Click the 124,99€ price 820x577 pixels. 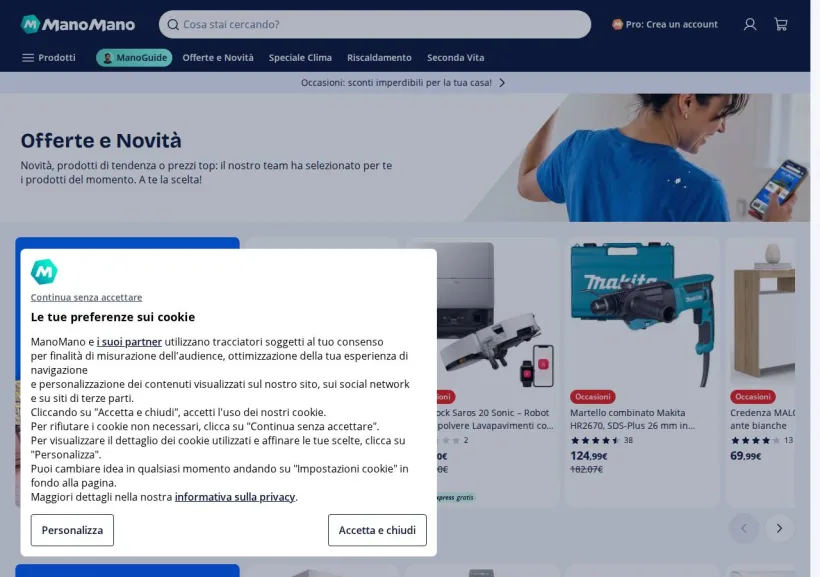pyautogui.click(x=589, y=456)
